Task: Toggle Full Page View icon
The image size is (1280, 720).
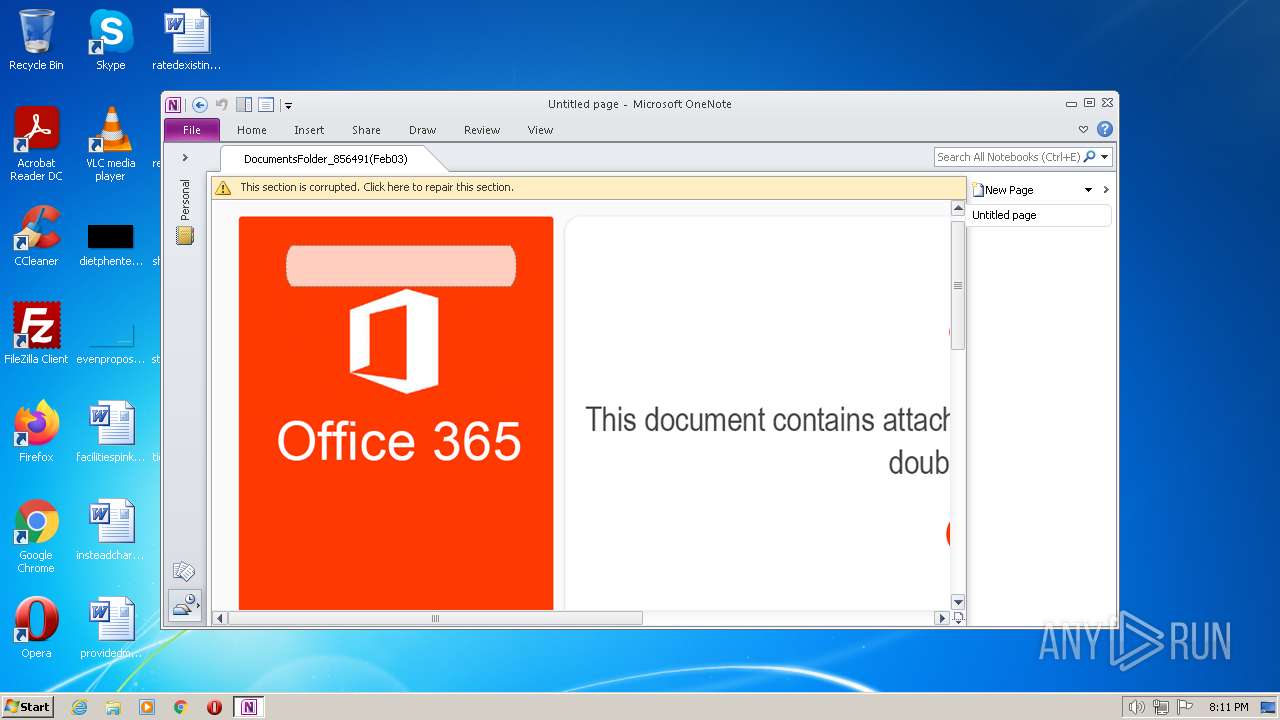Action: tap(266, 105)
